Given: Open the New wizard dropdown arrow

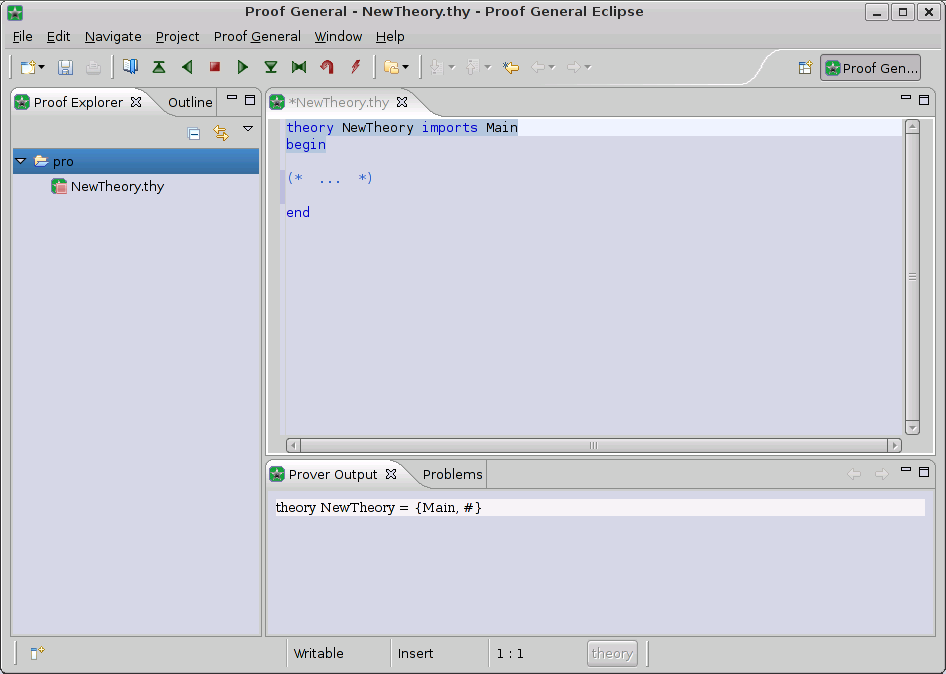Looking at the screenshot, I should coord(42,67).
